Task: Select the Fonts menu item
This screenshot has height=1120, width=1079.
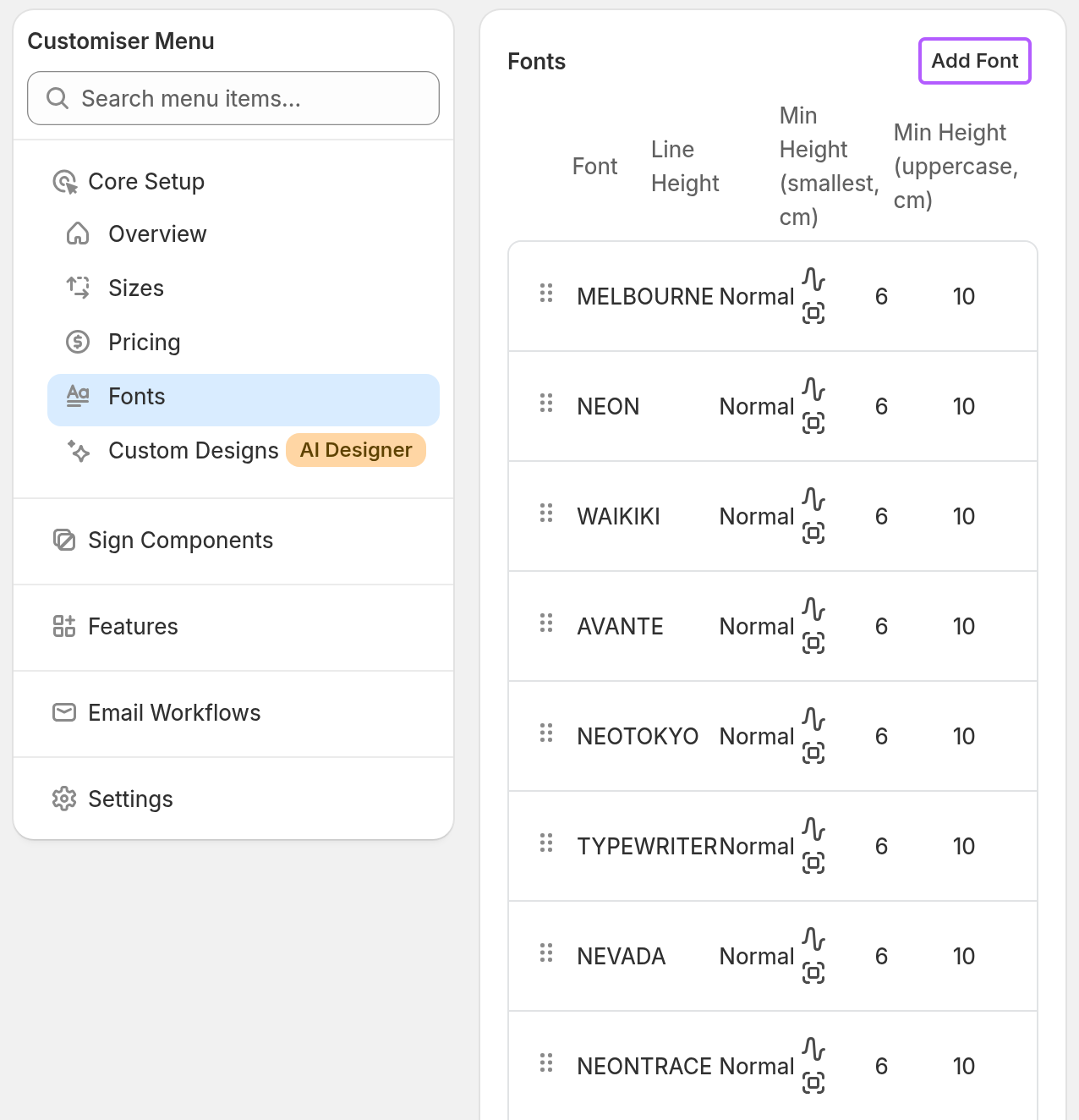Action: pyautogui.click(x=244, y=399)
